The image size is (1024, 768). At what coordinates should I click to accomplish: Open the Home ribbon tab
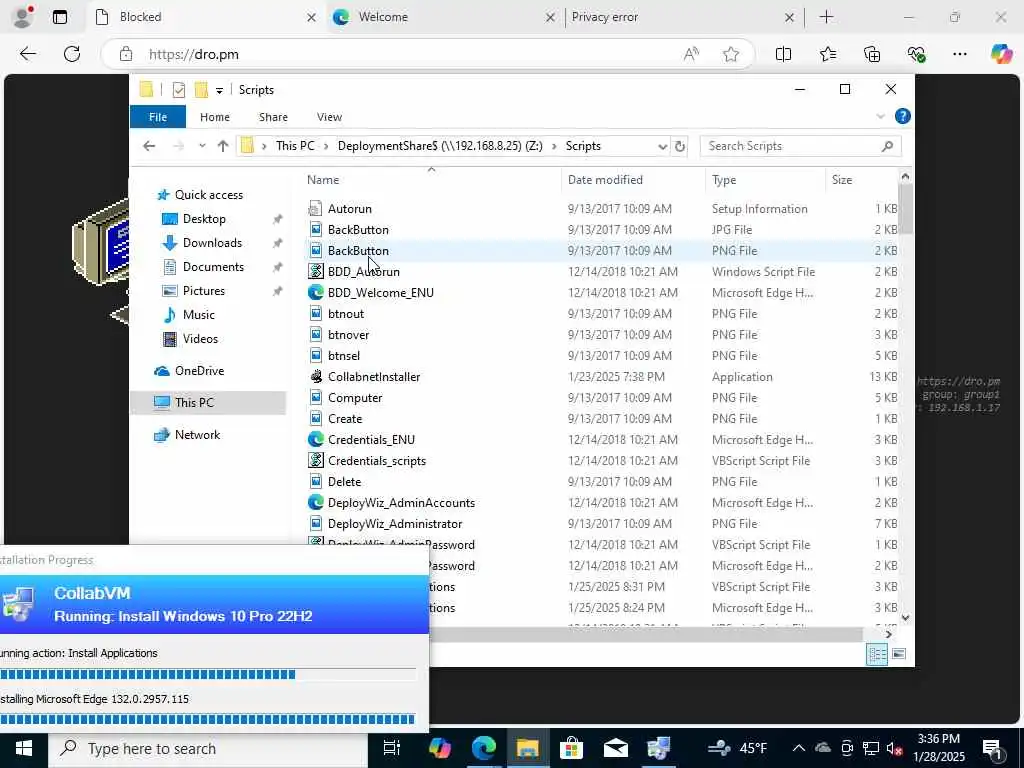point(215,117)
